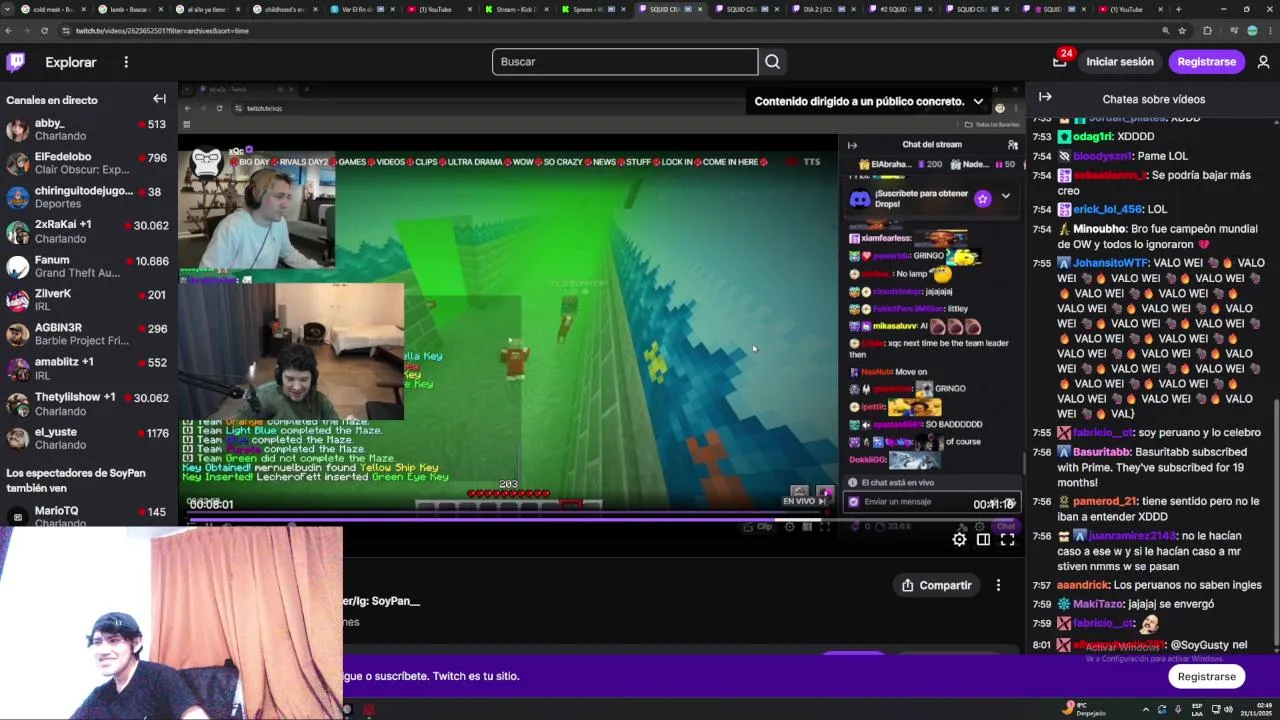
Task: Switch to the childhood's end browser tab
Action: pyautogui.click(x=284, y=9)
